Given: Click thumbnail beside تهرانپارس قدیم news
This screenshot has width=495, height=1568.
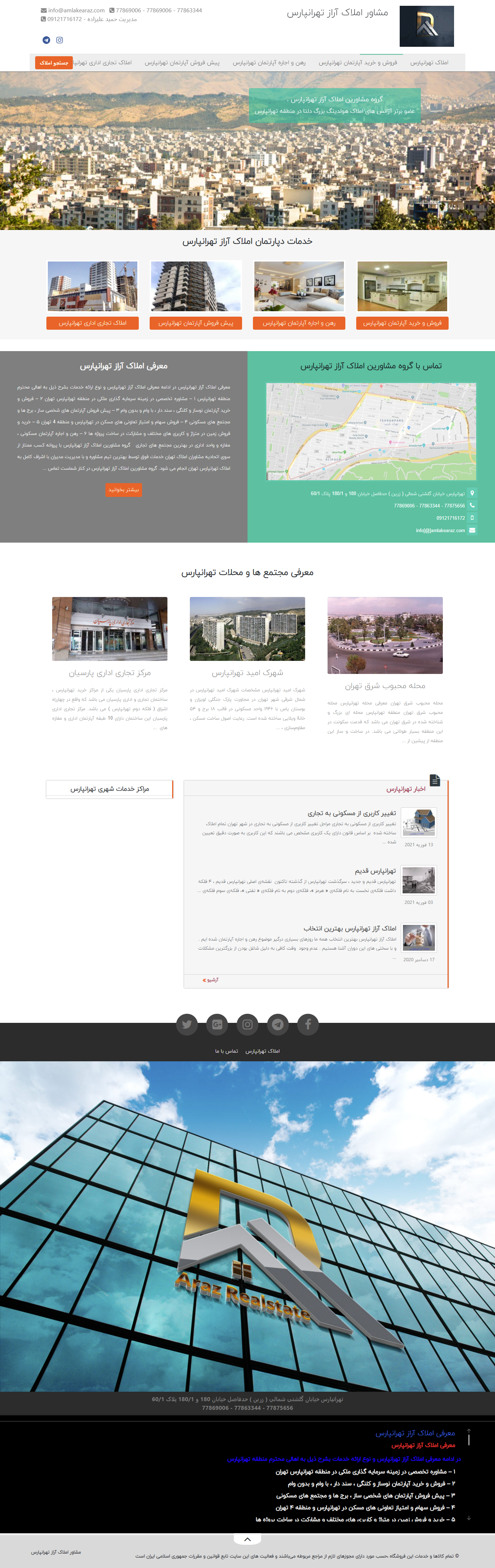Looking at the screenshot, I should click(419, 880).
